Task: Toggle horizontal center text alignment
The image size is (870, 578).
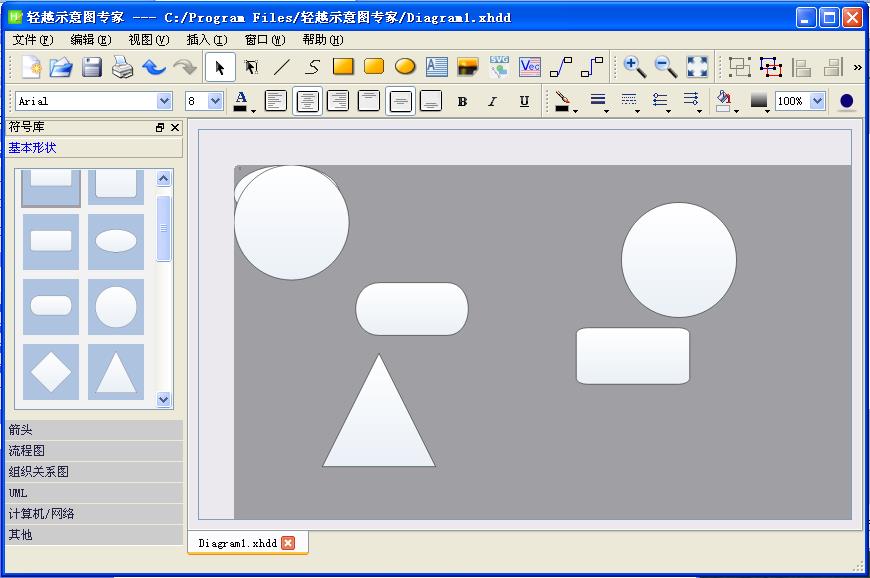Action: pos(307,101)
